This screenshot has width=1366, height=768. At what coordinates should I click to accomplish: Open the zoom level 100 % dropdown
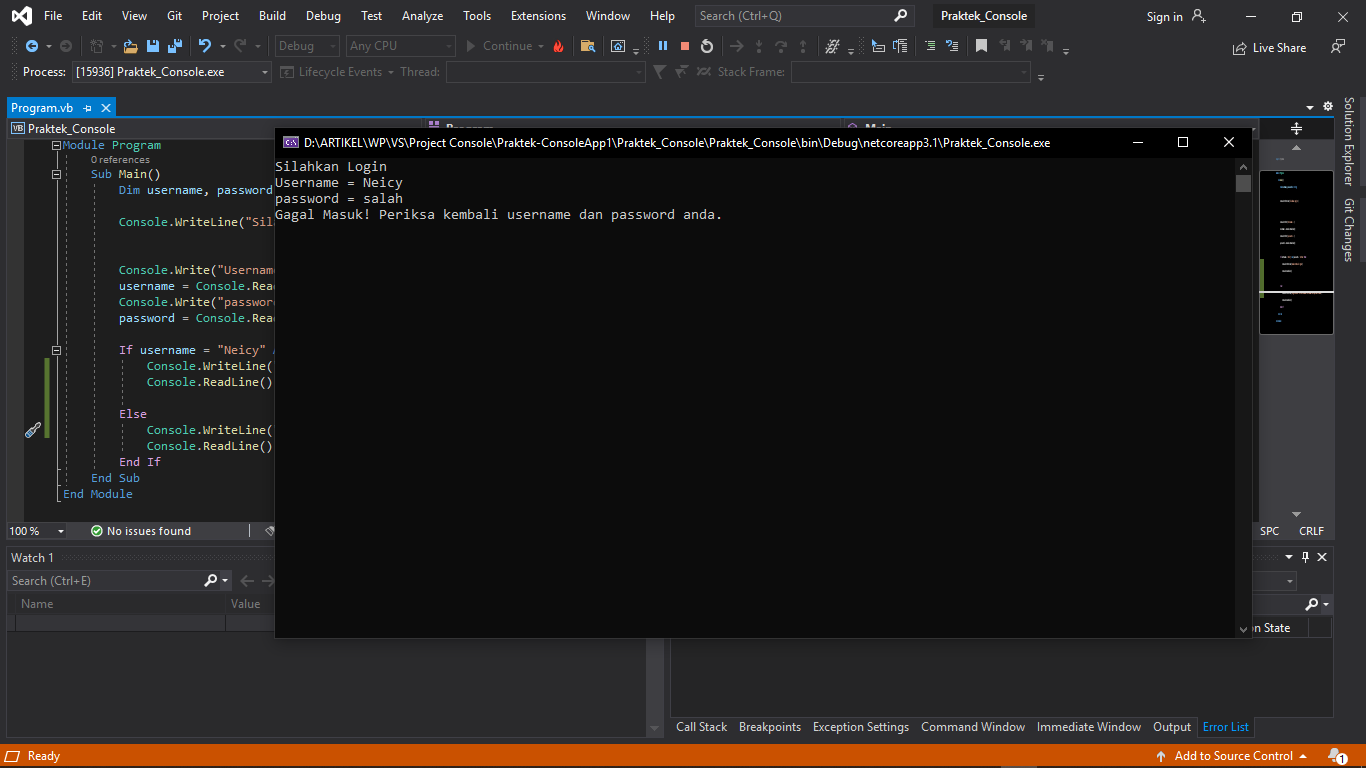(36, 531)
